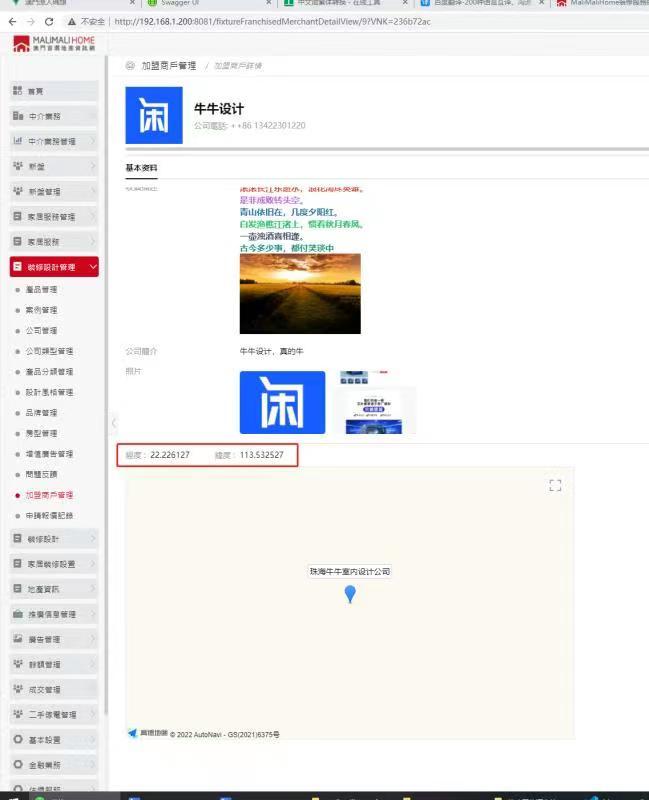This screenshot has height=800, width=649.
Task: Open the blue logo photo thumbnail
Action: pos(282,403)
